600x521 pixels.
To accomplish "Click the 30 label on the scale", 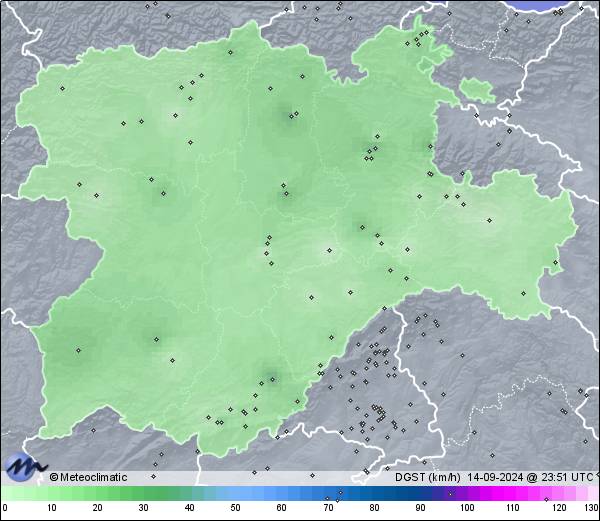I will [143, 508].
